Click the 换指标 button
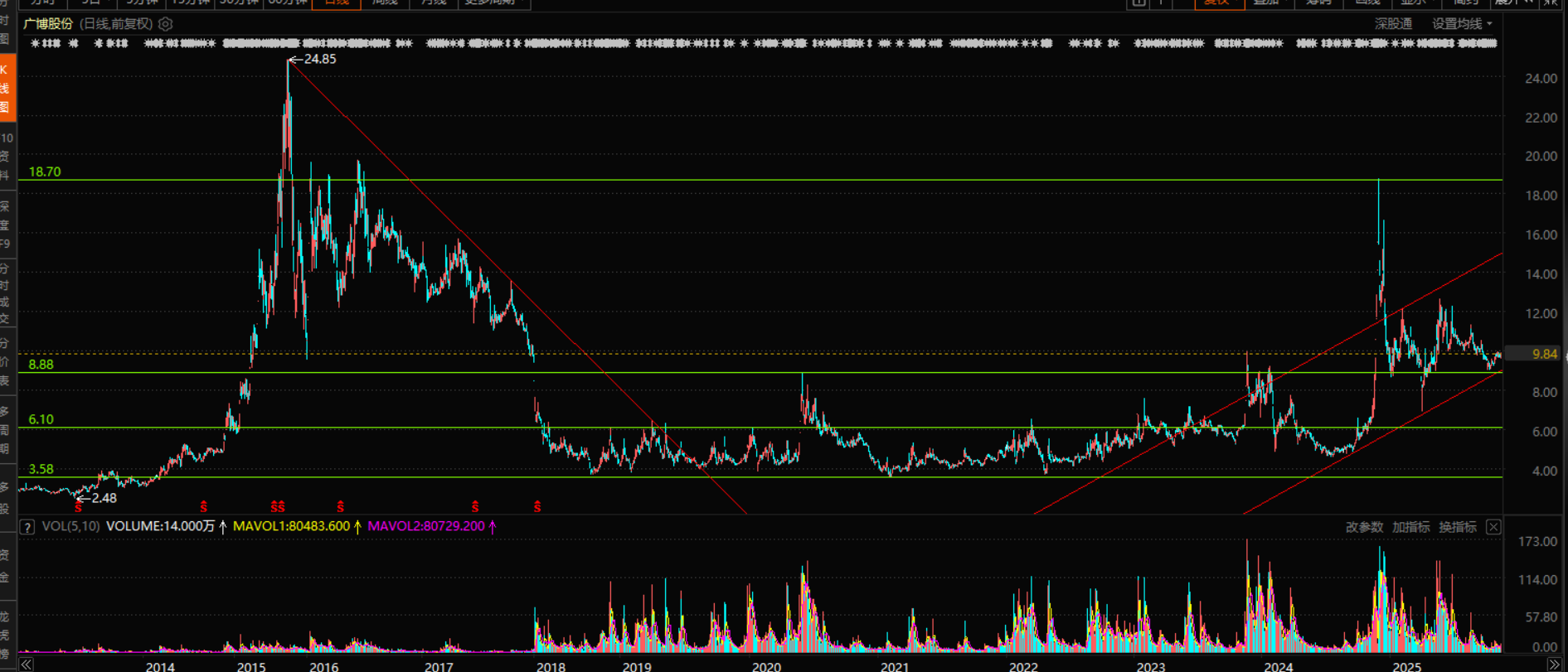 tap(1458, 527)
